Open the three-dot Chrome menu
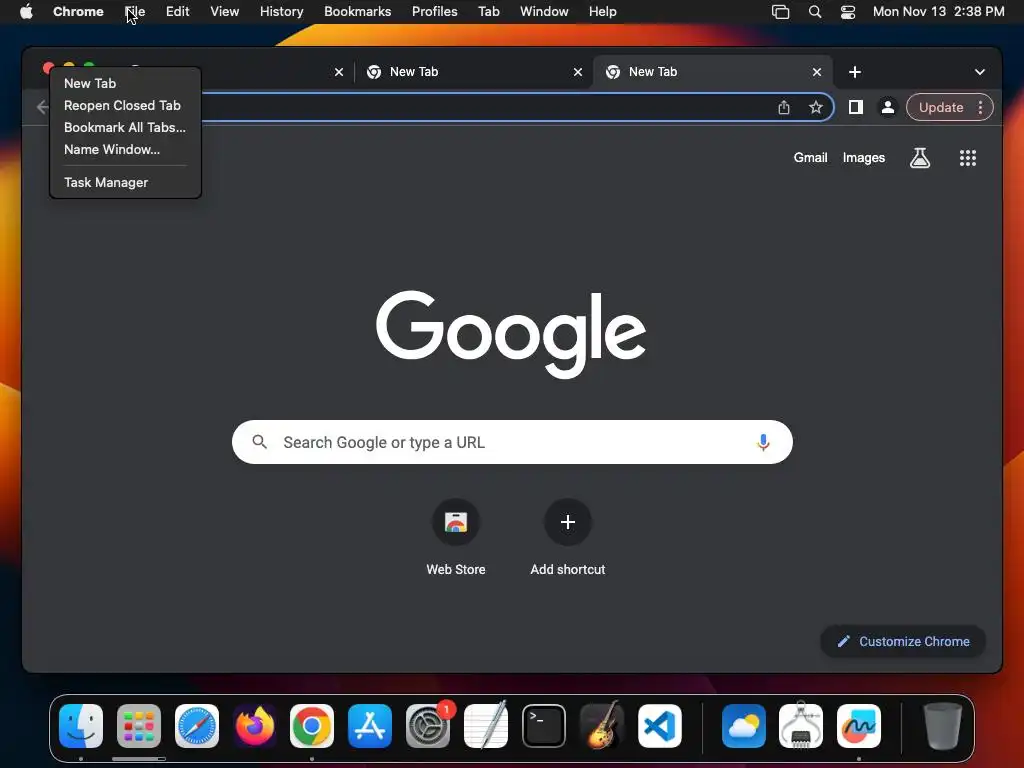 click(x=980, y=107)
